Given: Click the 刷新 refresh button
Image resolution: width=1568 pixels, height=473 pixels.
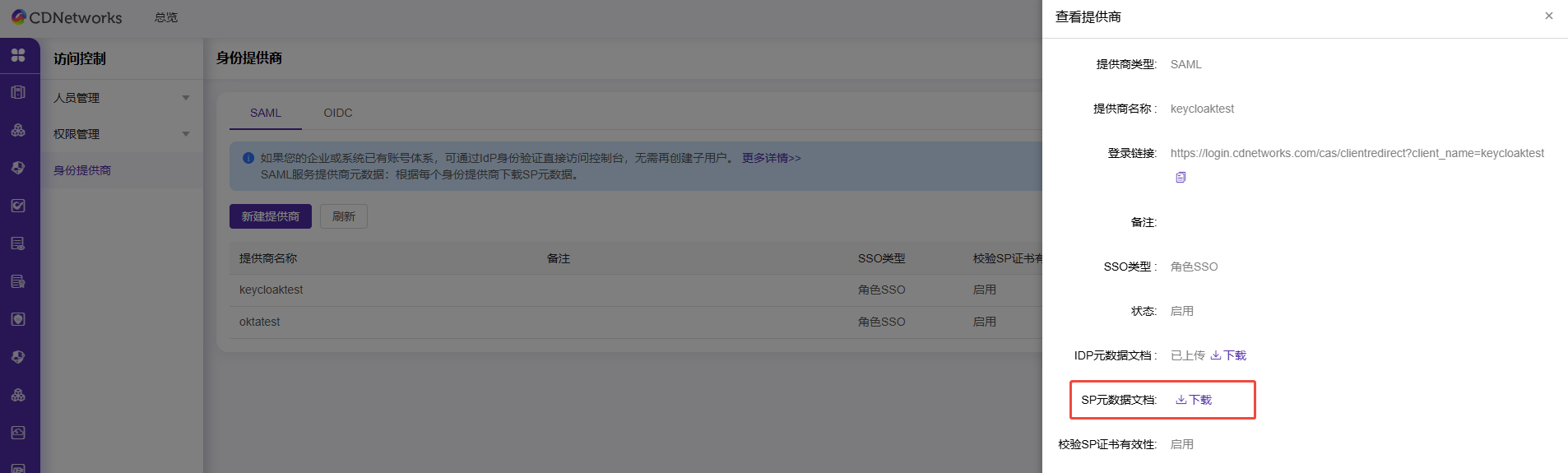Looking at the screenshot, I should click(x=344, y=216).
